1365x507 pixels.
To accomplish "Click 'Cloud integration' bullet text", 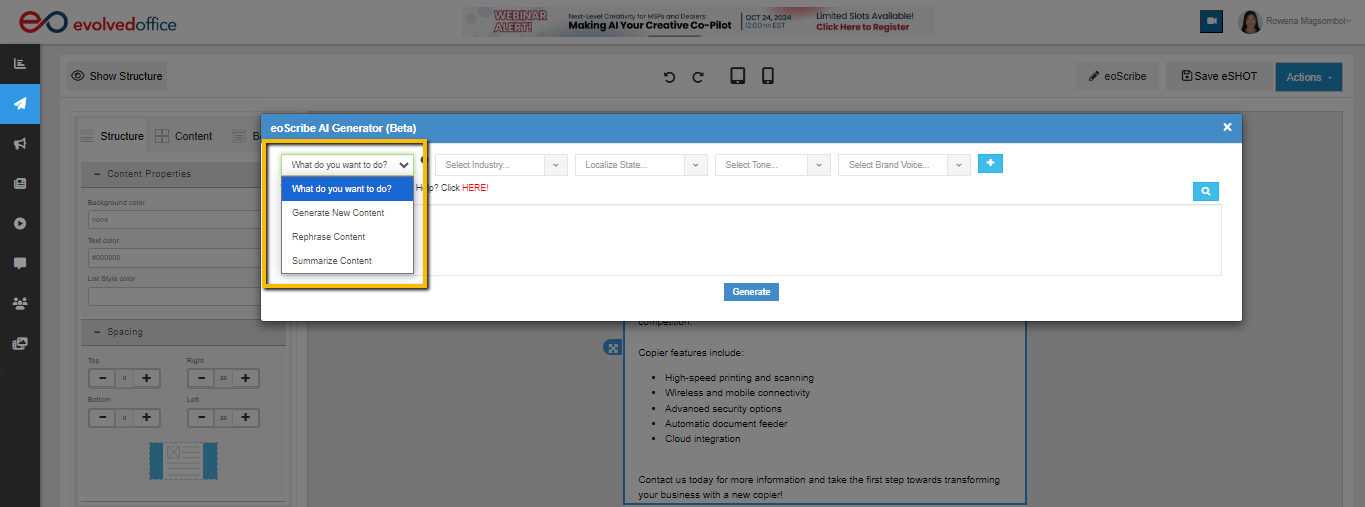I will pos(703,439).
